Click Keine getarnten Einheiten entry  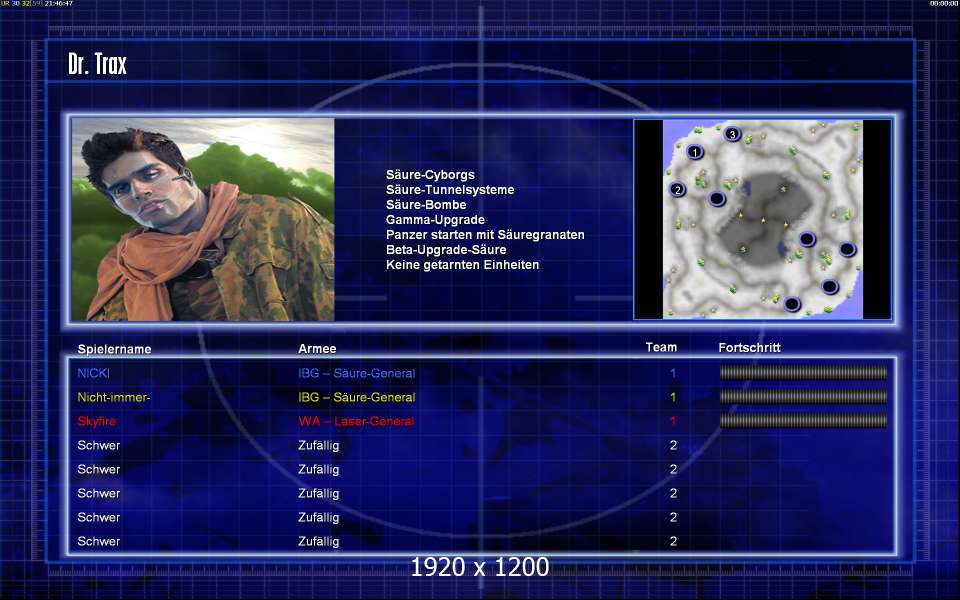(462, 264)
